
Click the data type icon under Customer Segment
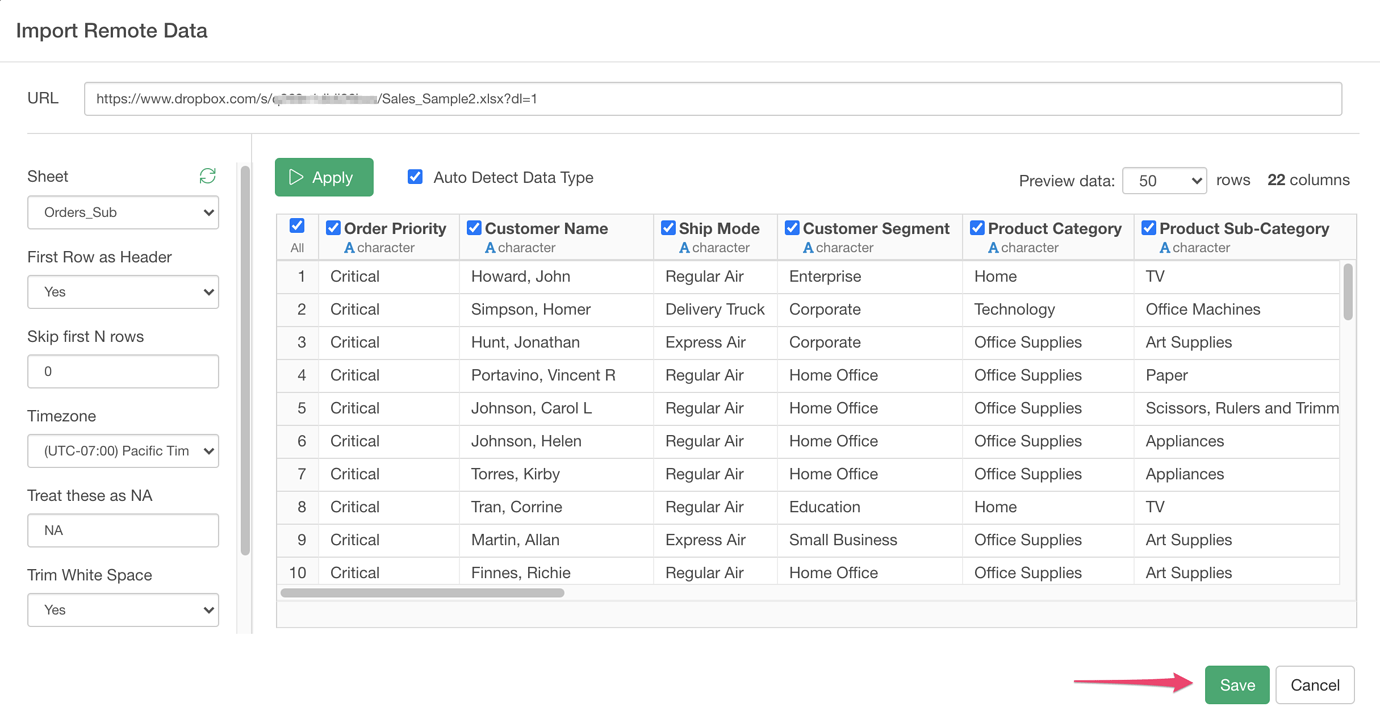[x=808, y=248]
